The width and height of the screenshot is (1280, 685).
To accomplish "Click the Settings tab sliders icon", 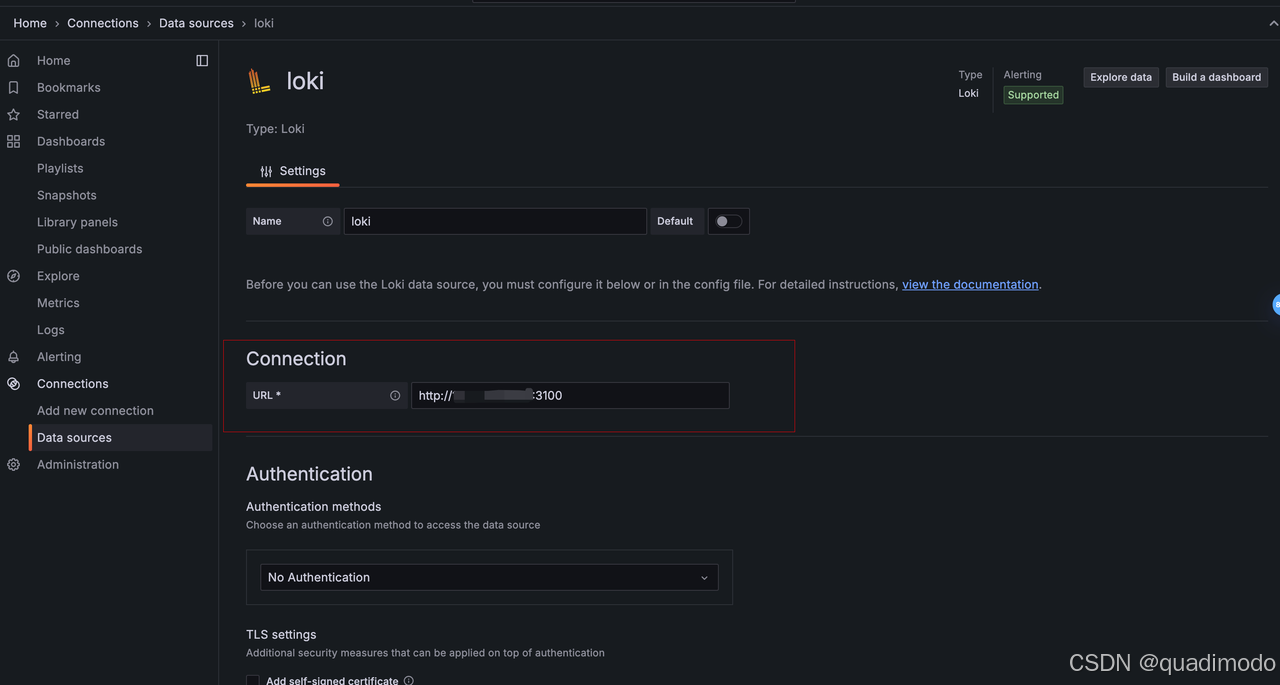I will 266,171.
